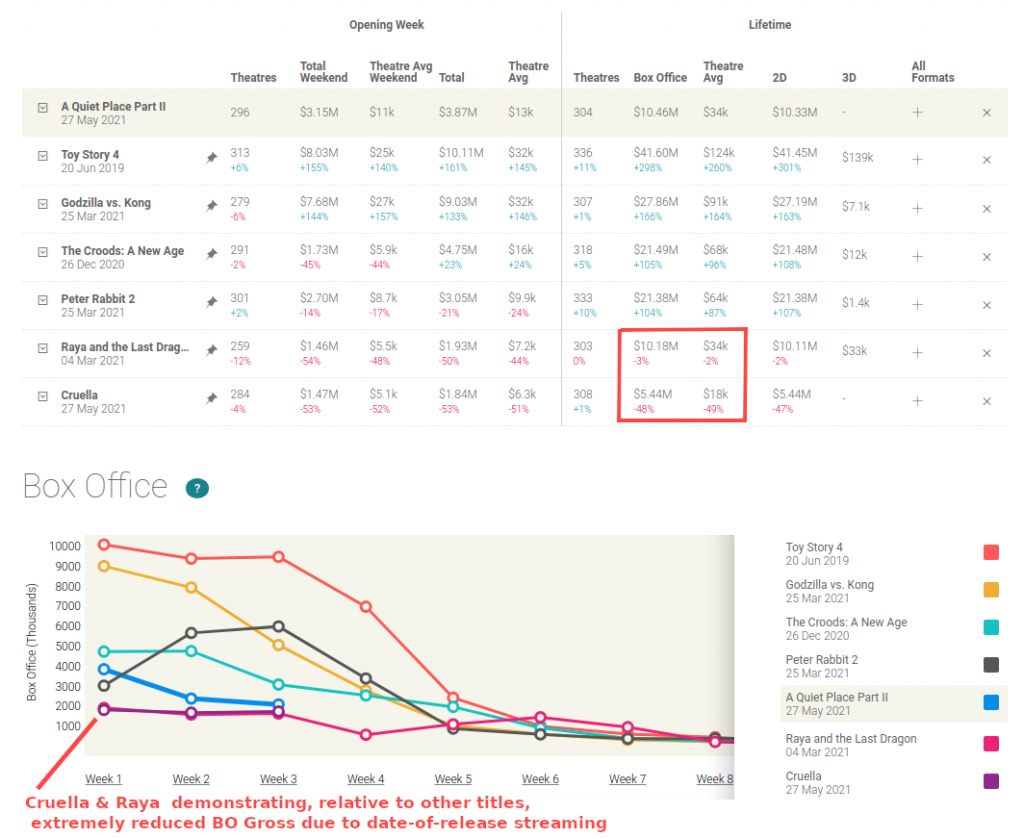
Task: Remove the A Quiet Place Part II row
Action: [987, 113]
